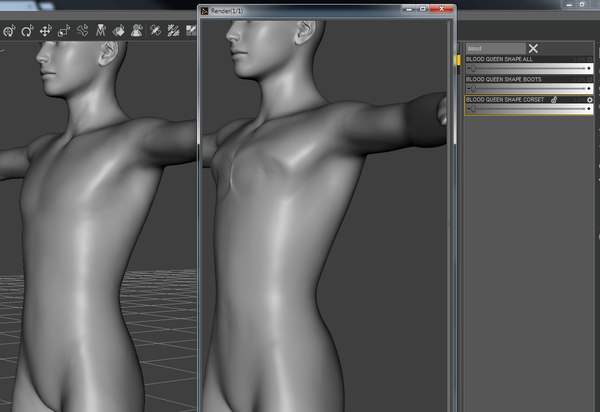Select the Surface Selection tool (M icon)

point(101,31)
